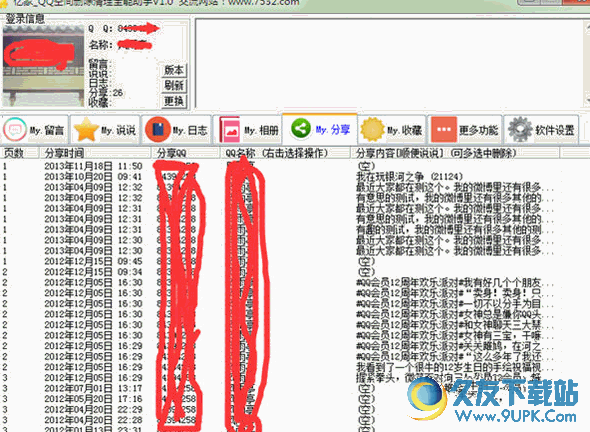Click the share content containing 一切不以分手为目
The image size is (590, 432).
tap(455, 303)
